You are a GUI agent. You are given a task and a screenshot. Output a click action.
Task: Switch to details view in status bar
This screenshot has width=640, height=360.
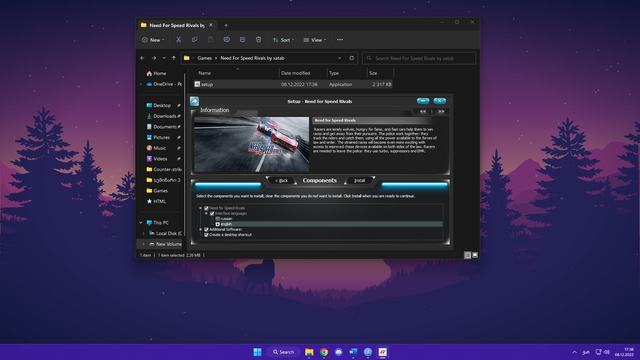[467, 255]
